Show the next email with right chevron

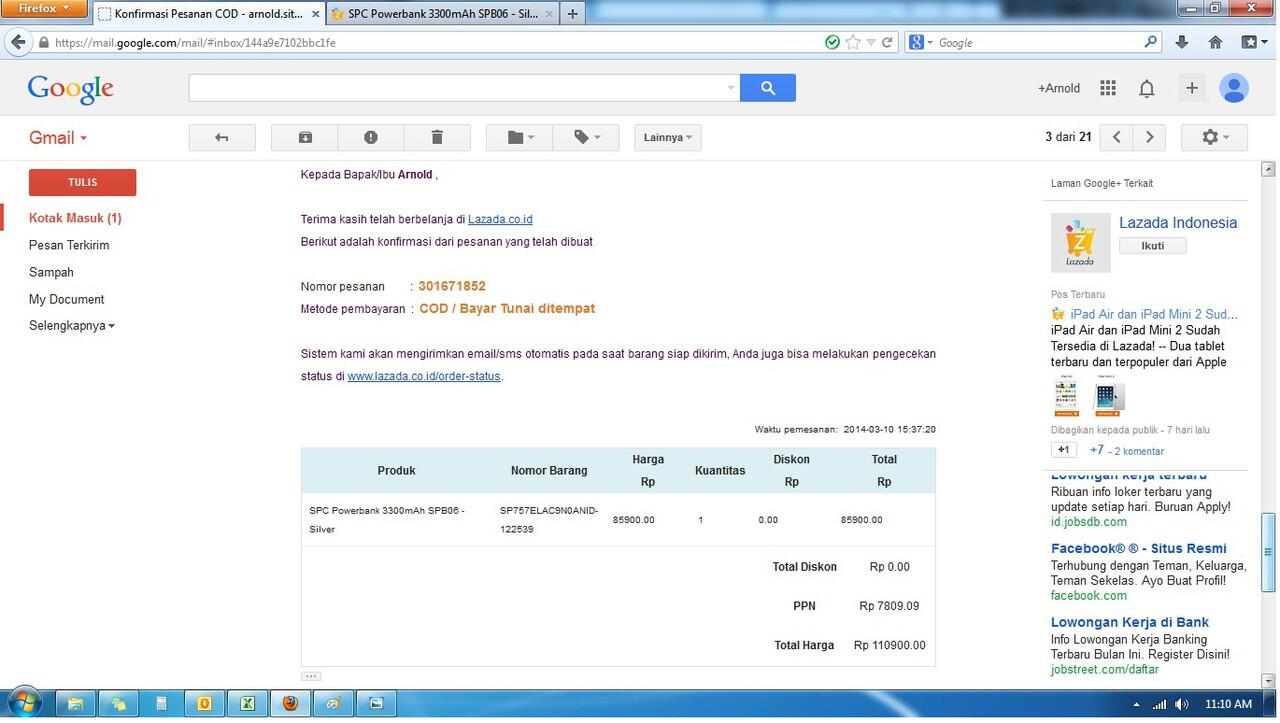coord(1150,137)
